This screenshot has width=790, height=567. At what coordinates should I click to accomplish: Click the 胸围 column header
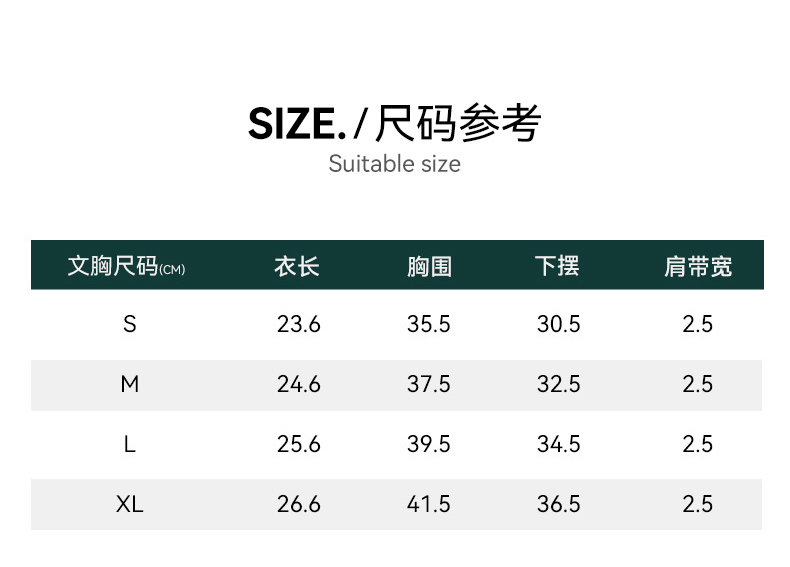pyautogui.click(x=429, y=266)
